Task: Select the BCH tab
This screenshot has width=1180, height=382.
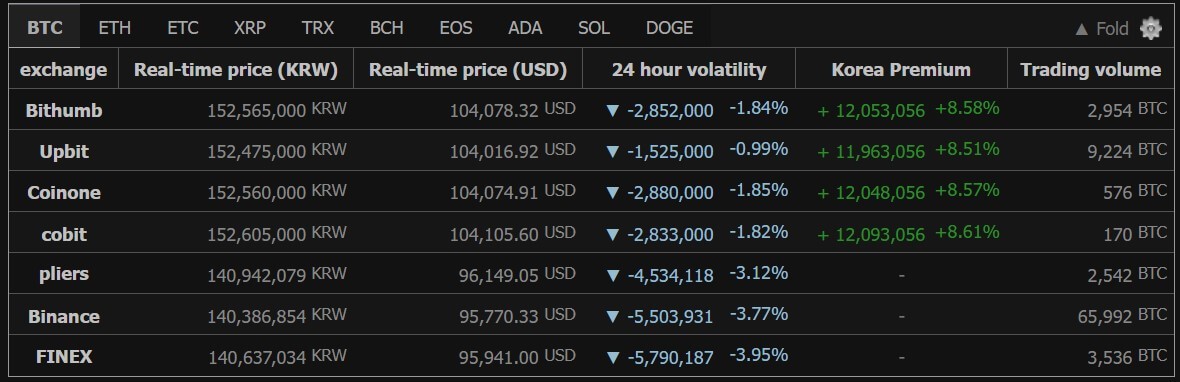Action: pos(387,28)
